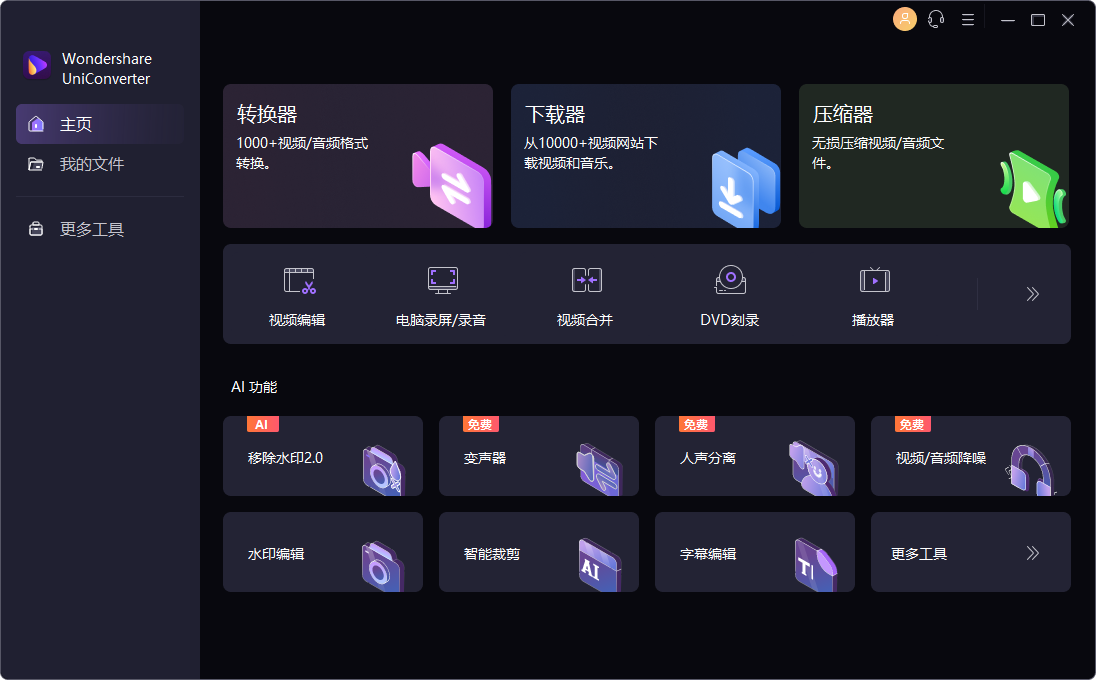This screenshot has height=680, width=1096.
Task: Open the 视频编辑 tool
Action: (299, 293)
